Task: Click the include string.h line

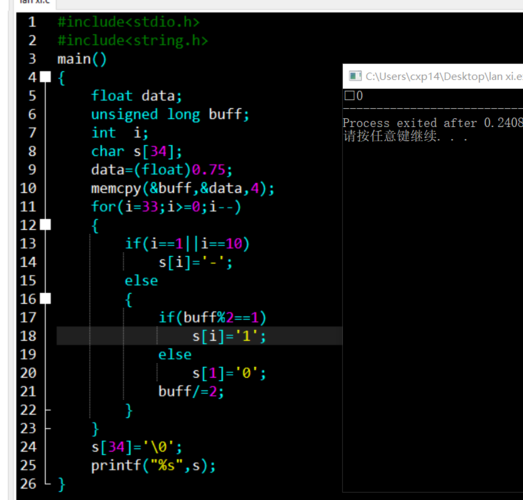Action: [133, 41]
